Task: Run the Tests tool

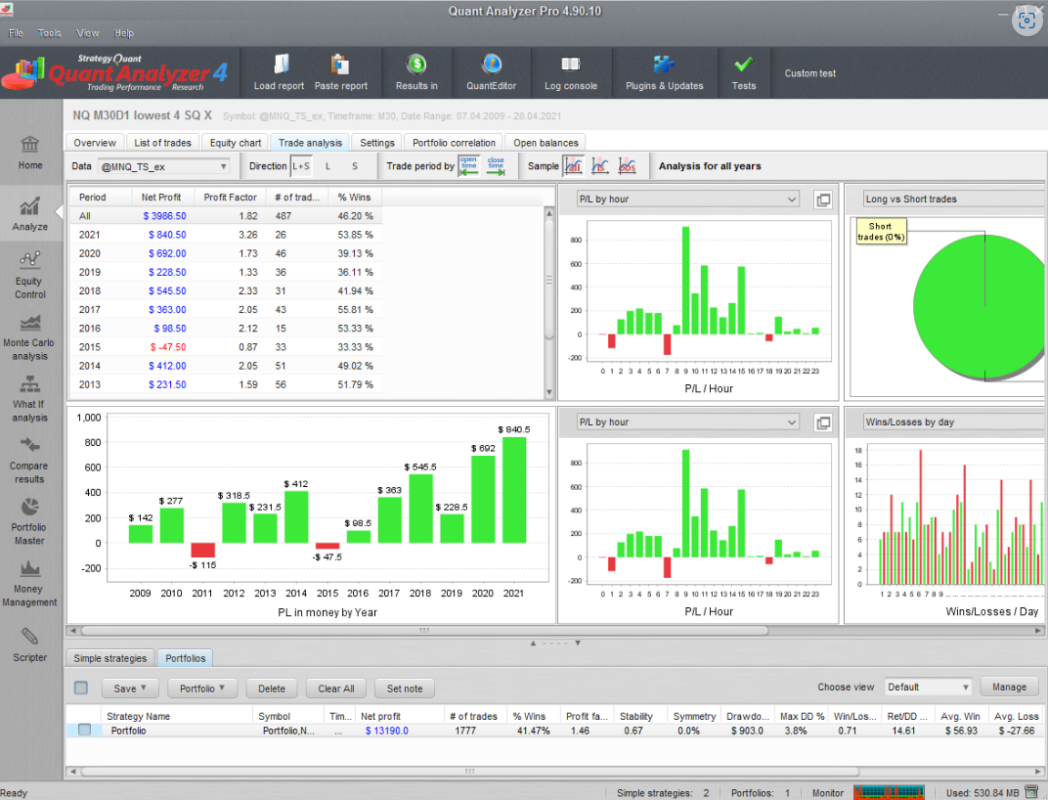Action: [744, 71]
